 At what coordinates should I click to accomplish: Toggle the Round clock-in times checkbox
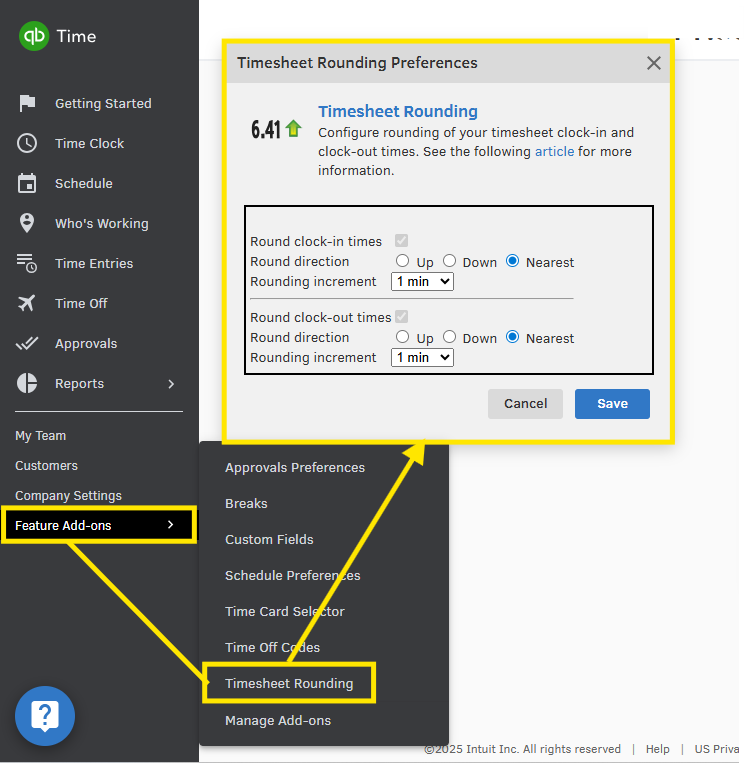(401, 240)
